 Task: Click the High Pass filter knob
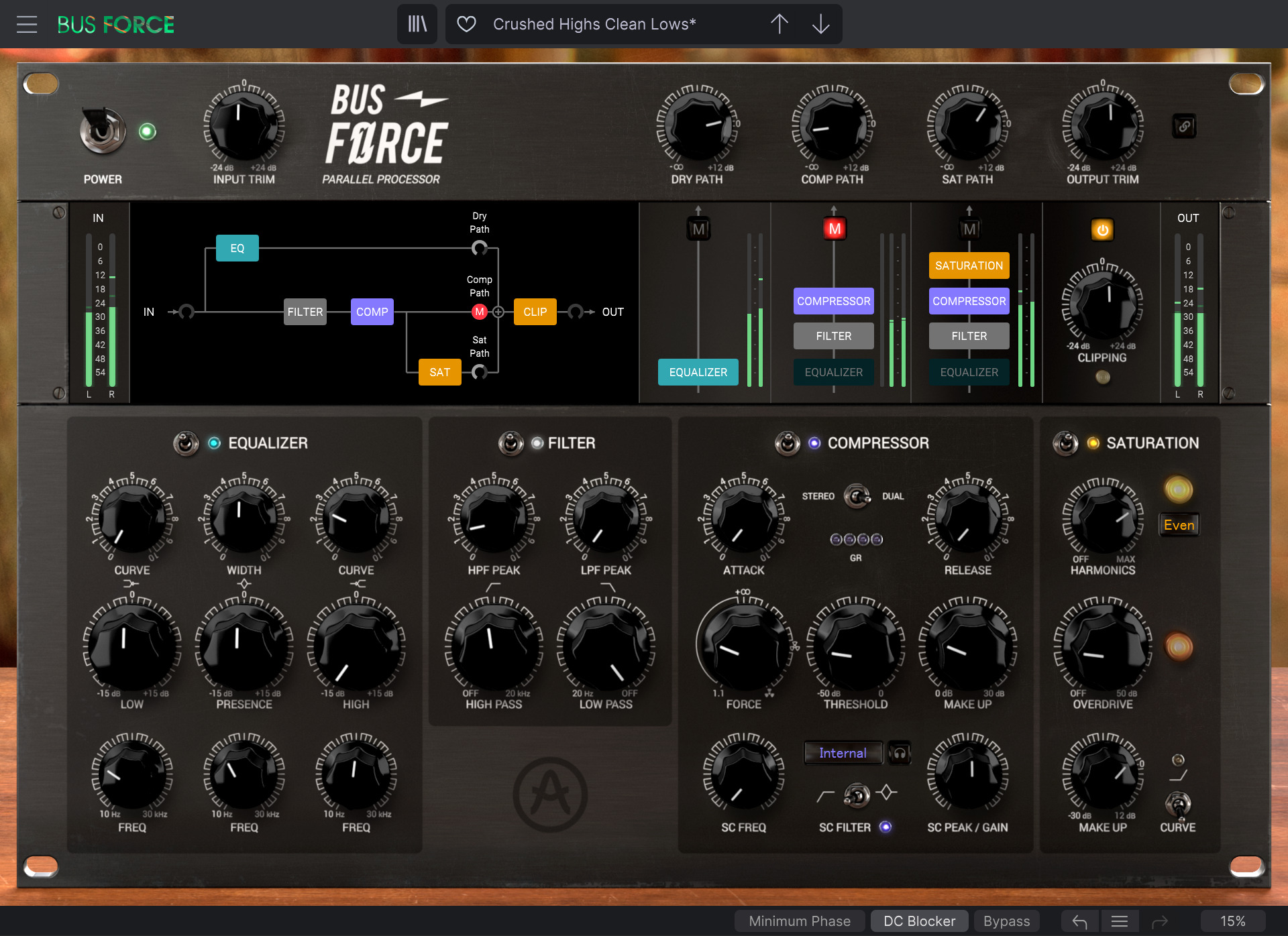click(494, 647)
